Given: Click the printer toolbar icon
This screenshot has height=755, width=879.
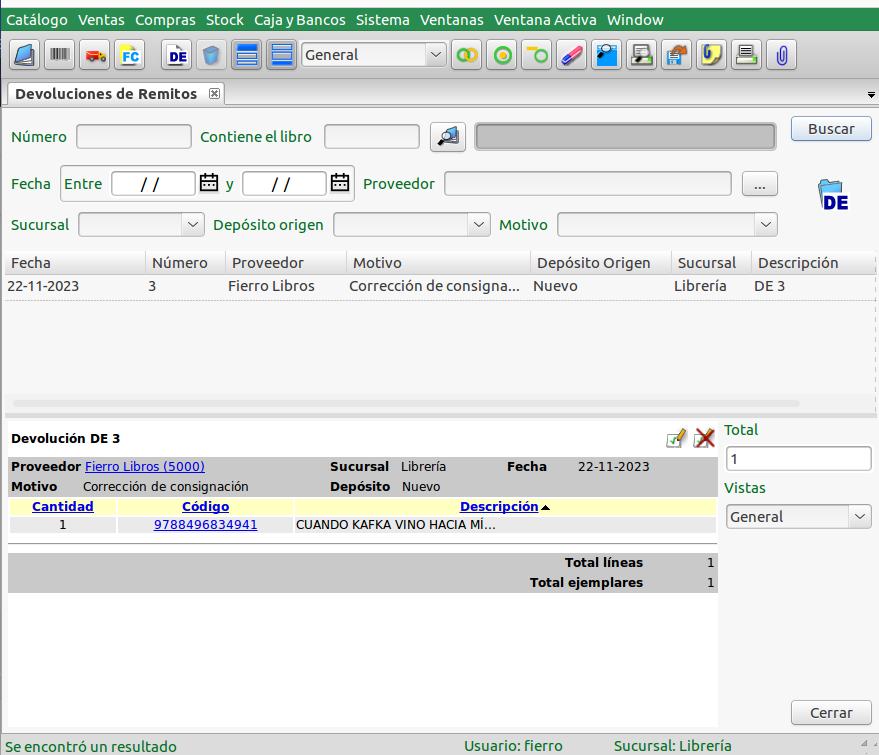Looking at the screenshot, I should tap(746, 55).
